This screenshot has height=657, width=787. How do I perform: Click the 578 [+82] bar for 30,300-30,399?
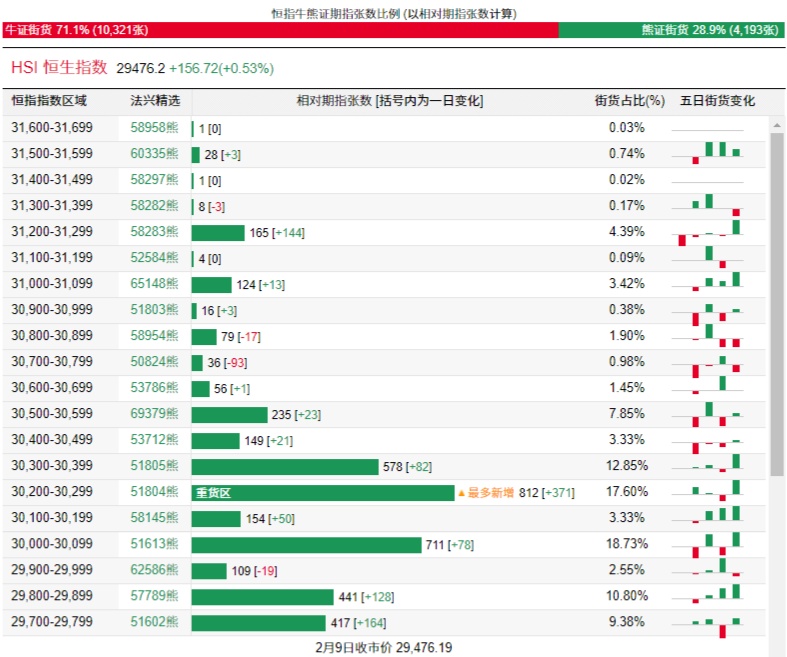[285, 467]
